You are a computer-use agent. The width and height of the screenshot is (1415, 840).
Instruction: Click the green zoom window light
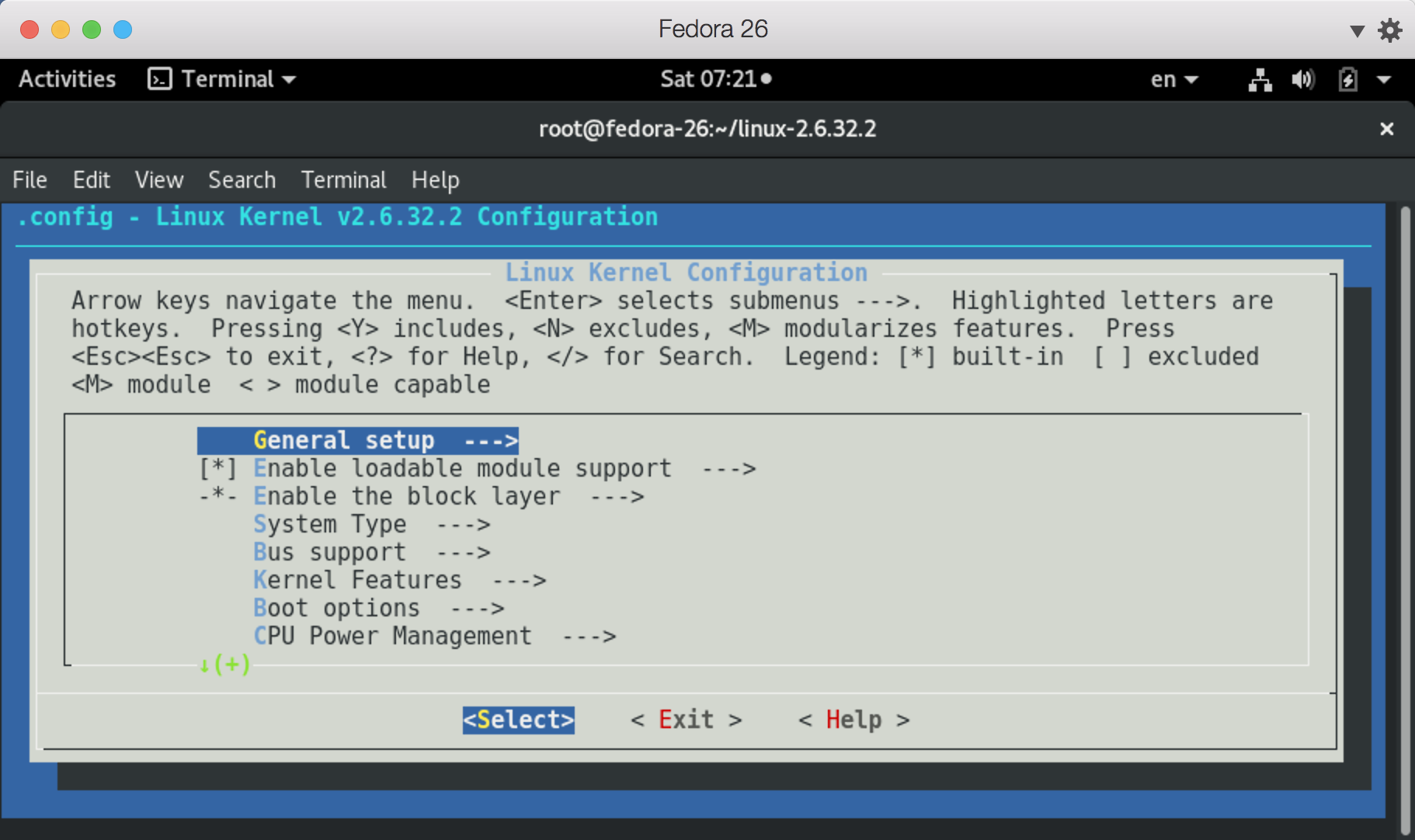tap(92, 30)
